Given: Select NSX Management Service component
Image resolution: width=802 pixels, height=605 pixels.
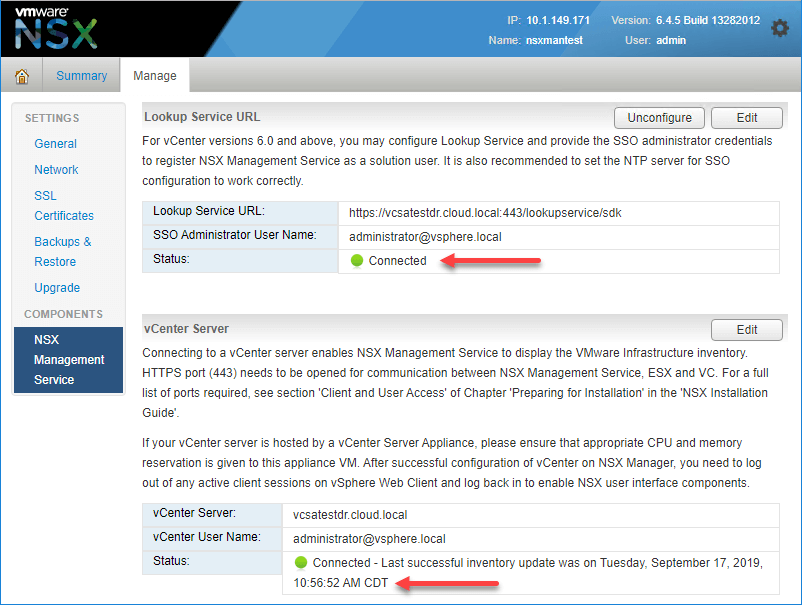Looking at the screenshot, I should click(69, 360).
